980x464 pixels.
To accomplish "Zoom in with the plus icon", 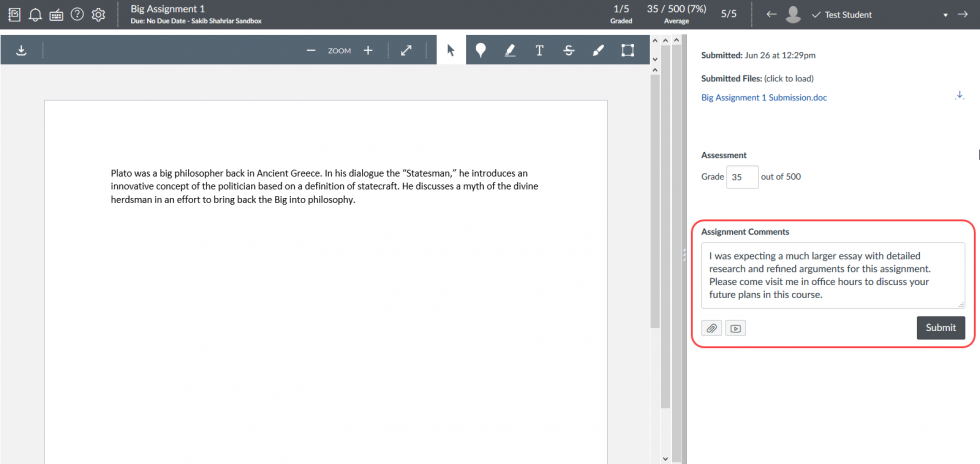I will 368,51.
